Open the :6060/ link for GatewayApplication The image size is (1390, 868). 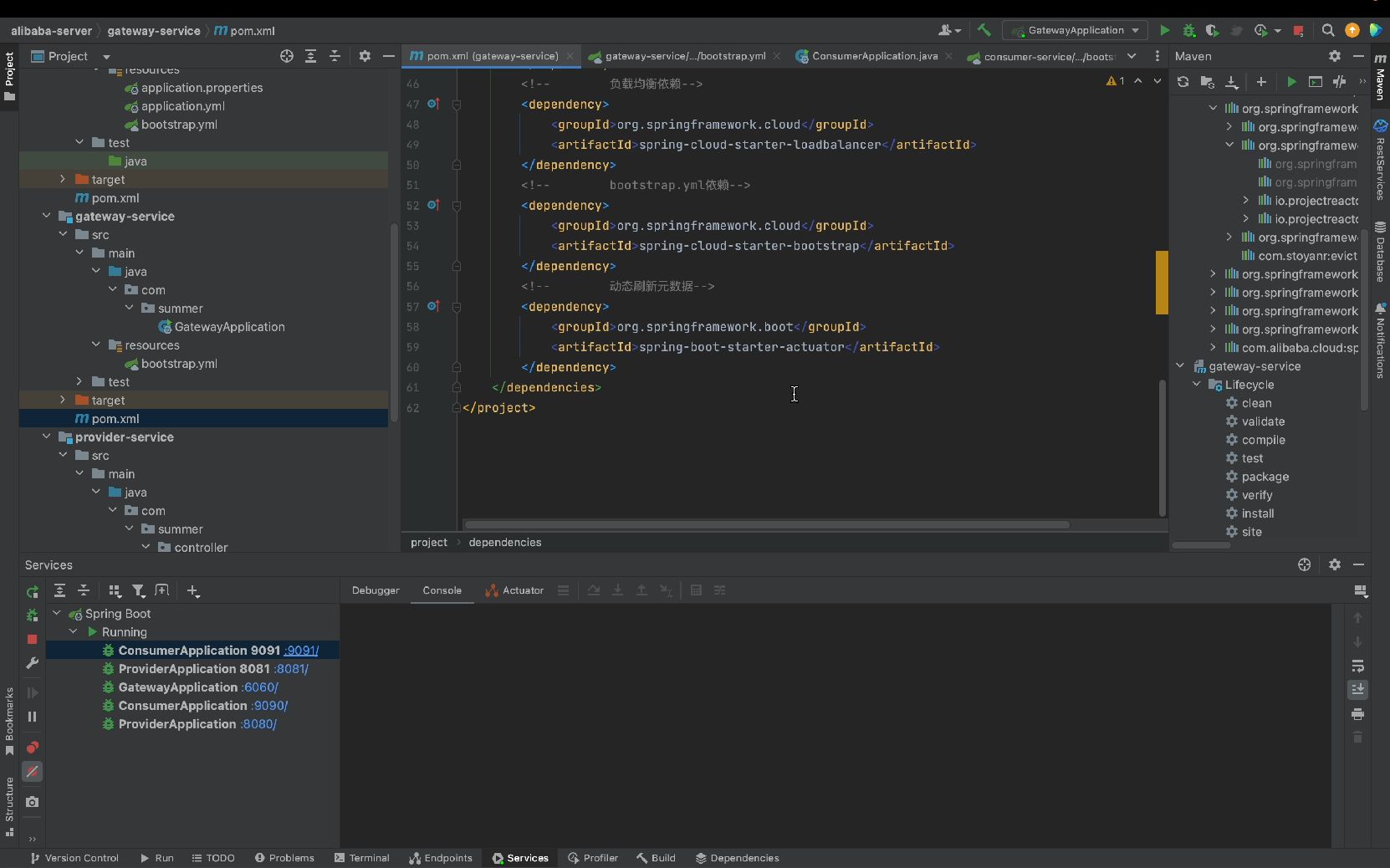point(259,687)
